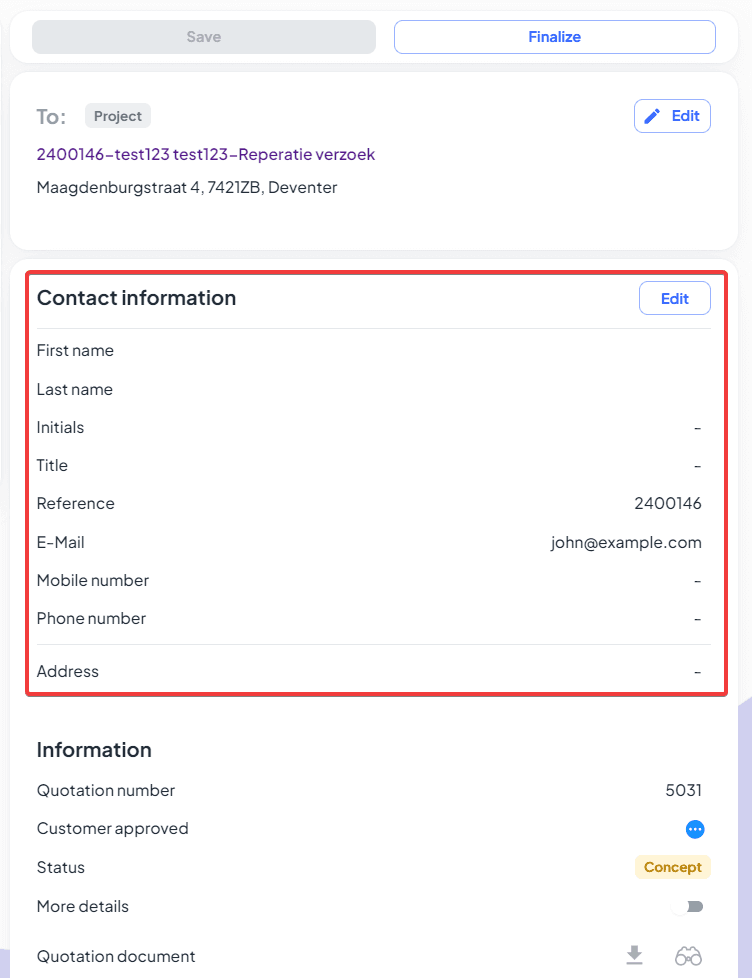Edit the To project section
Viewport: 752px width, 978px height.
(672, 116)
